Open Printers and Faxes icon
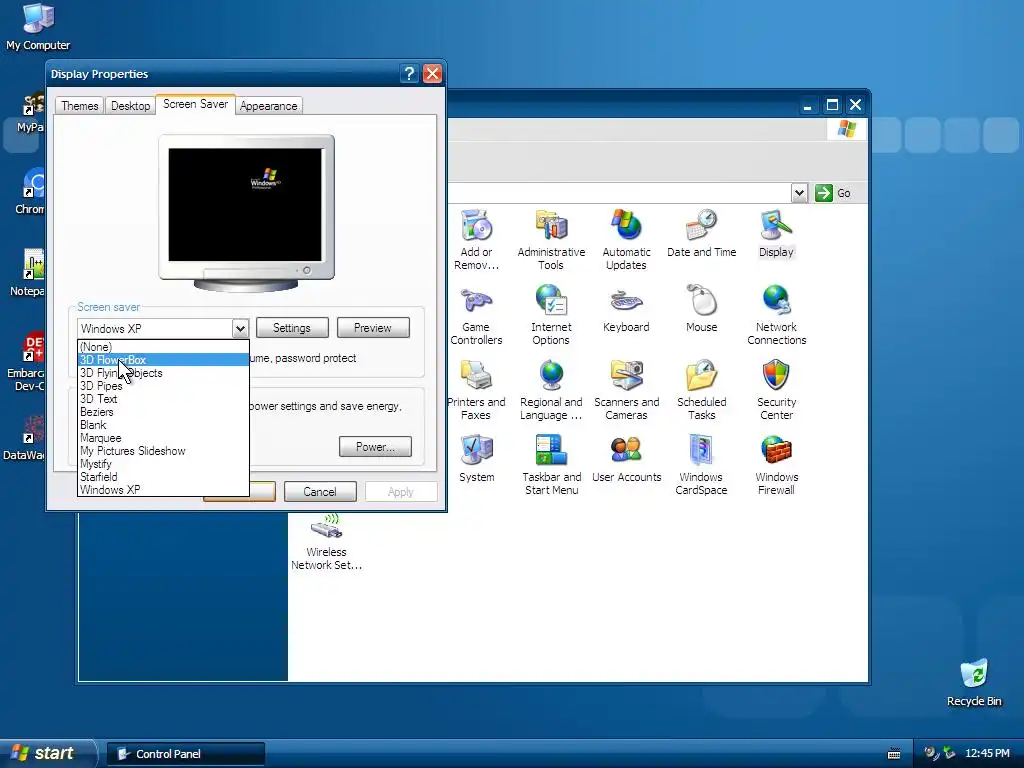The height and width of the screenshot is (768, 1024). (476, 390)
